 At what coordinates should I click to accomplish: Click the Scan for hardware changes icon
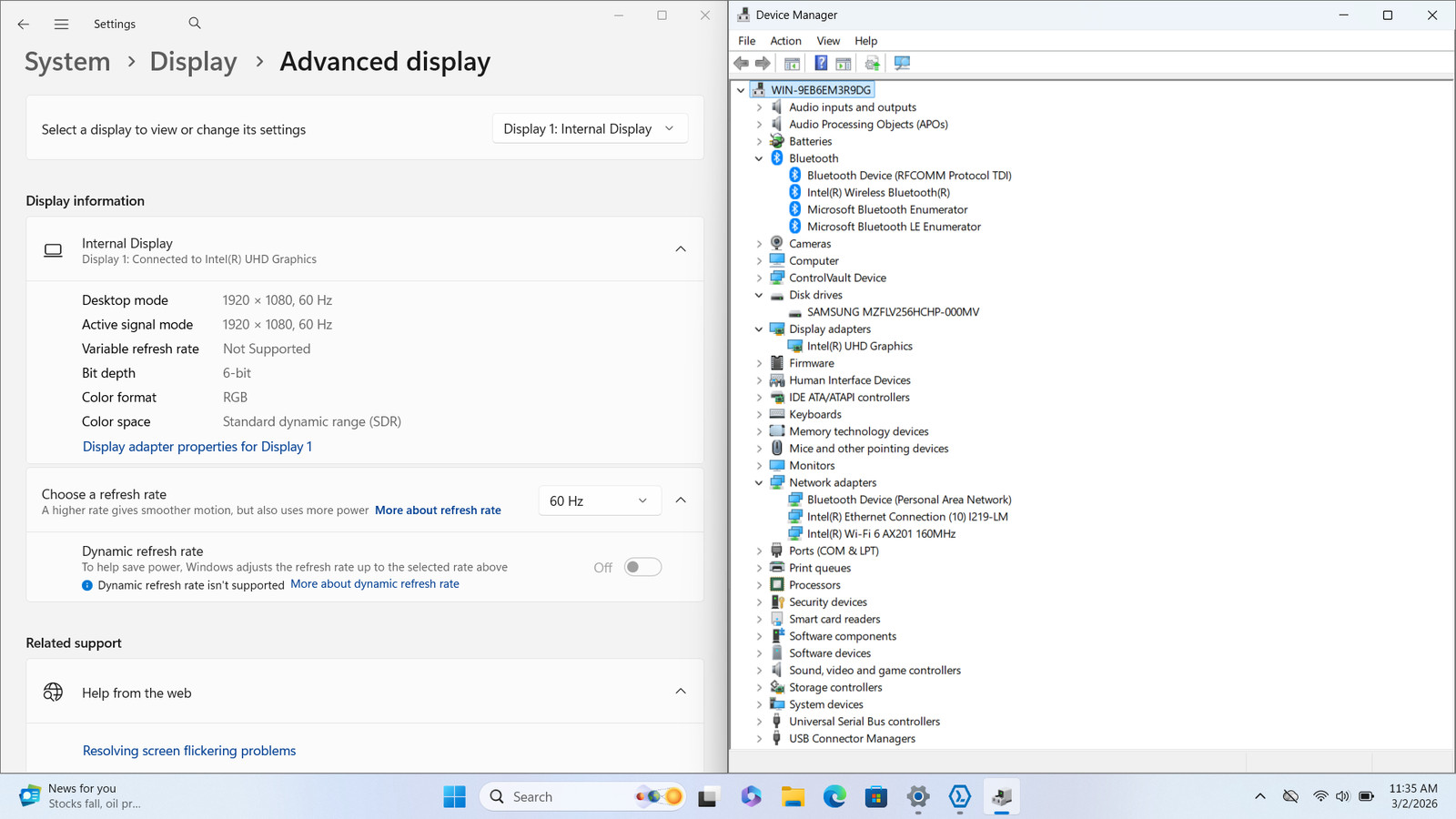point(902,64)
